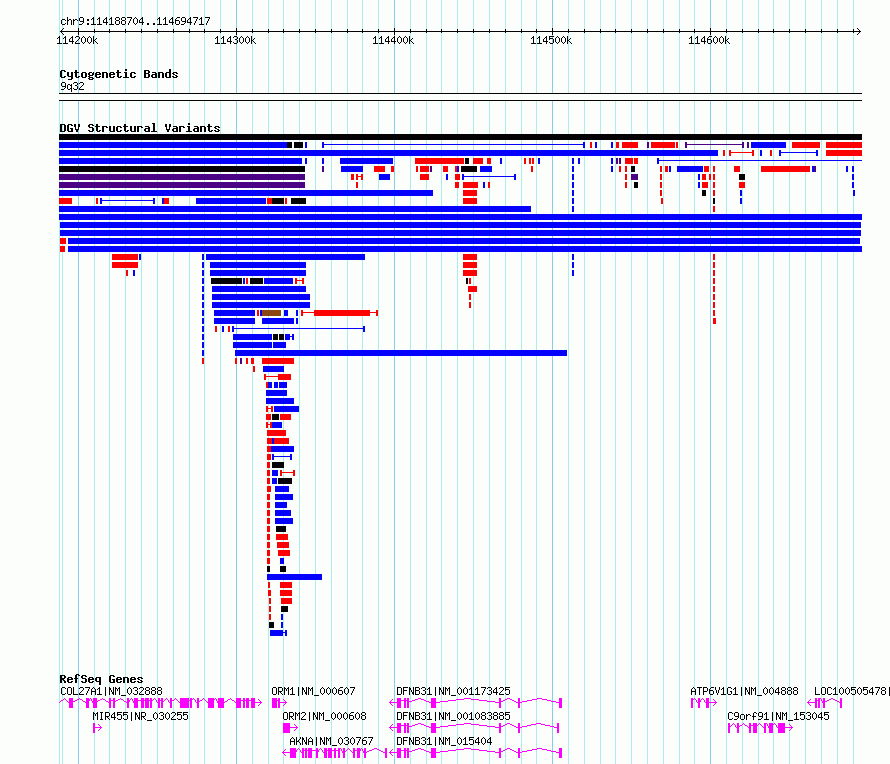The width and height of the screenshot is (890, 764).
Task: Select gene label MIR455|NR_030255
Action: (x=140, y=716)
